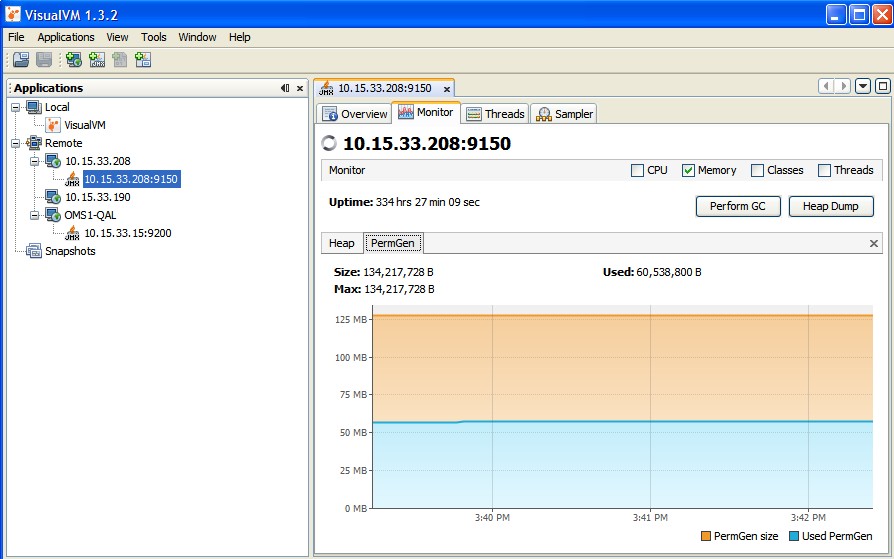Select the Local tree row label
The height and width of the screenshot is (559, 894).
[x=57, y=107]
